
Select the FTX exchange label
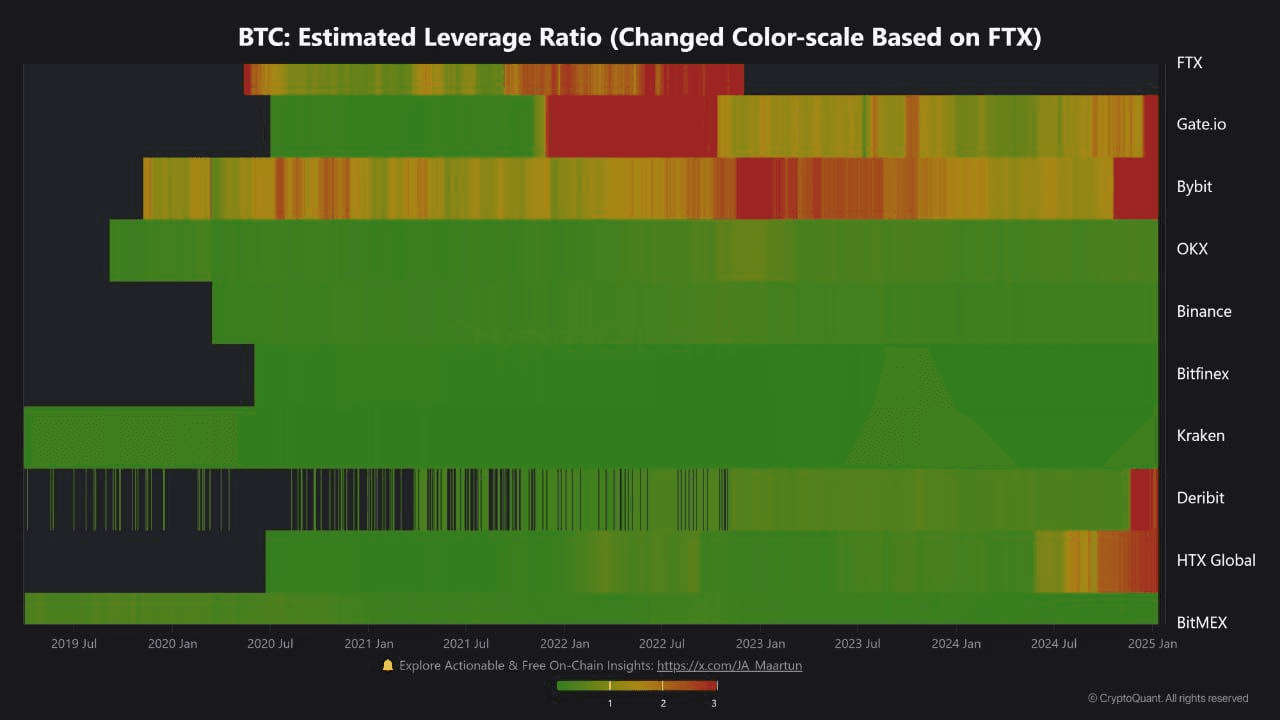[x=1189, y=63]
